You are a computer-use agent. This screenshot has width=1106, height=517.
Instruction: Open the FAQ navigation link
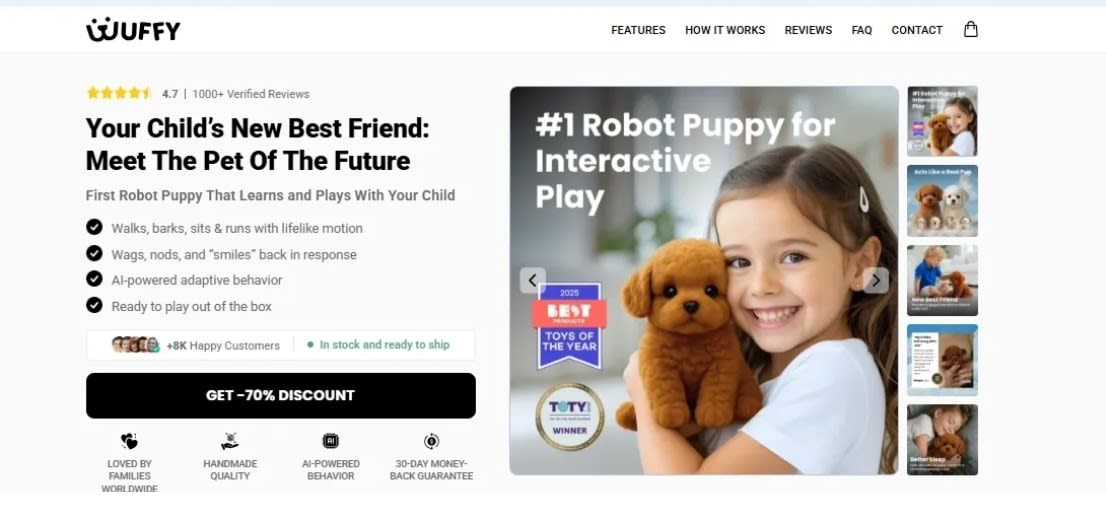[x=862, y=30]
